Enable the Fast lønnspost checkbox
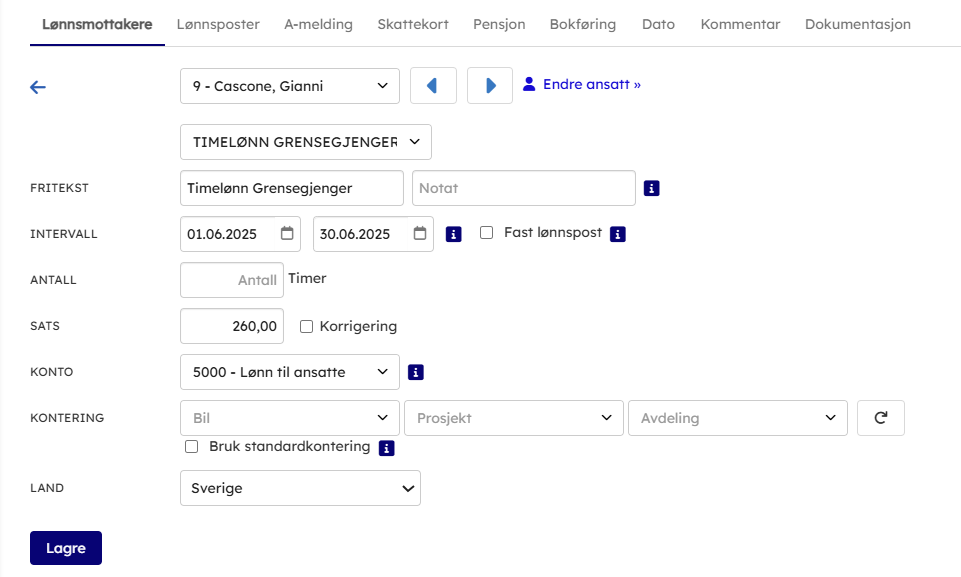The height and width of the screenshot is (577, 961). coord(487,233)
